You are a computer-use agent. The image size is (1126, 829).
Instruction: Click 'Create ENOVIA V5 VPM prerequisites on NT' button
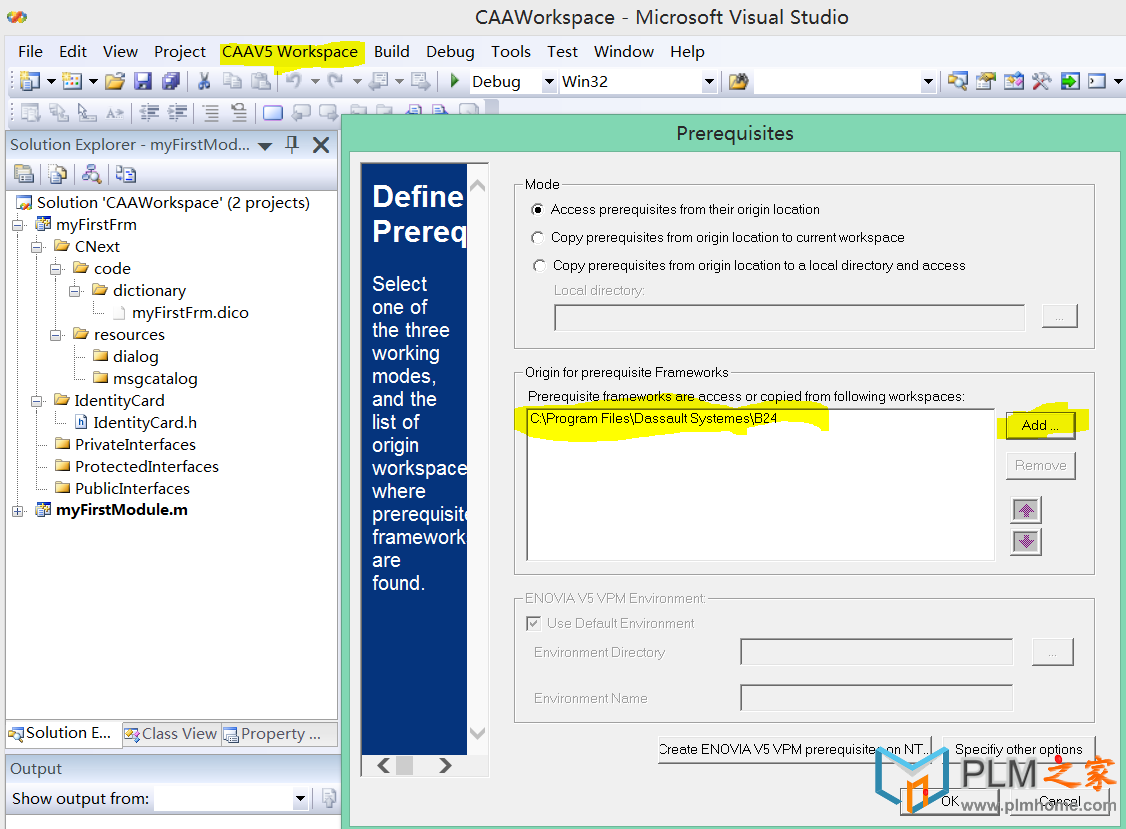point(795,749)
